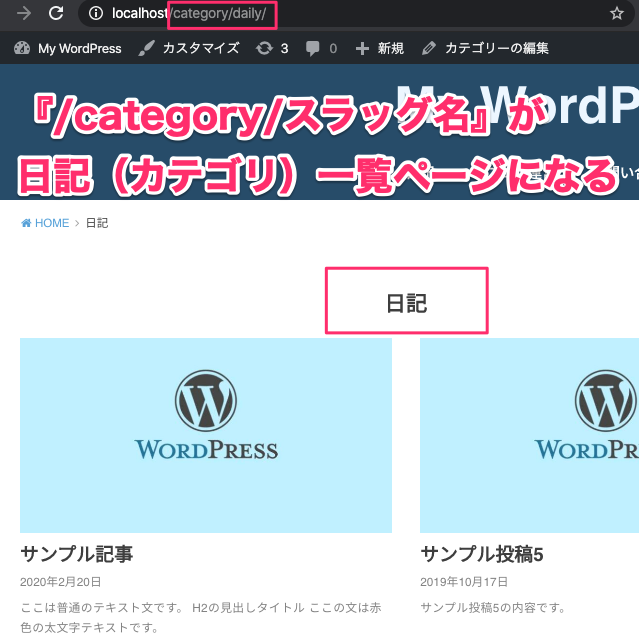Click the 日記 category page heading
The image size is (639, 634).
(406, 303)
